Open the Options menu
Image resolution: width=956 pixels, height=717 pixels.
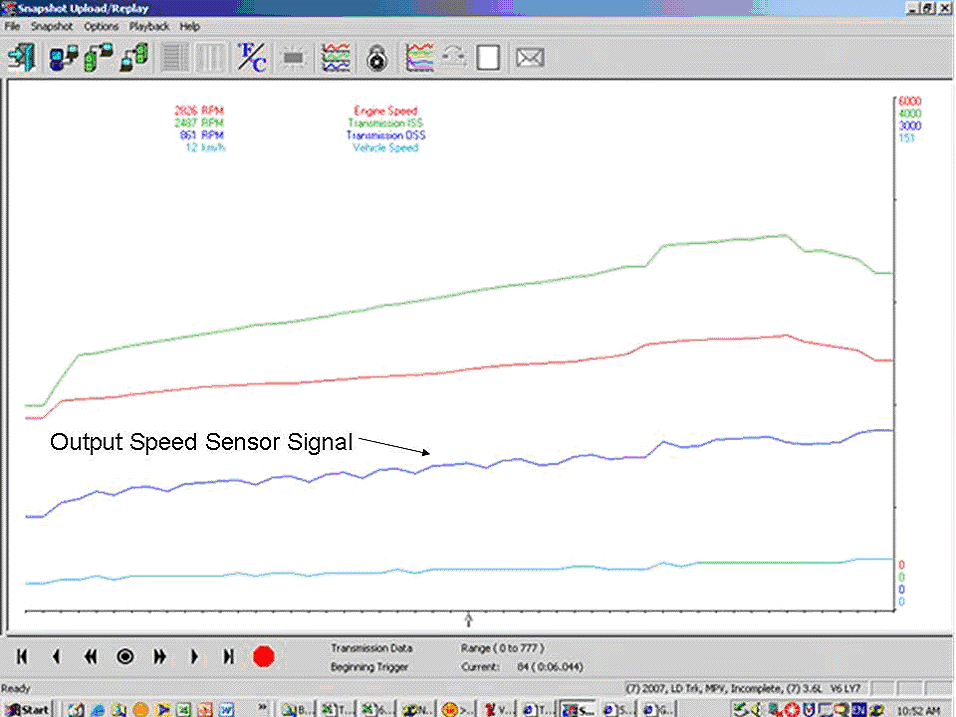click(101, 26)
